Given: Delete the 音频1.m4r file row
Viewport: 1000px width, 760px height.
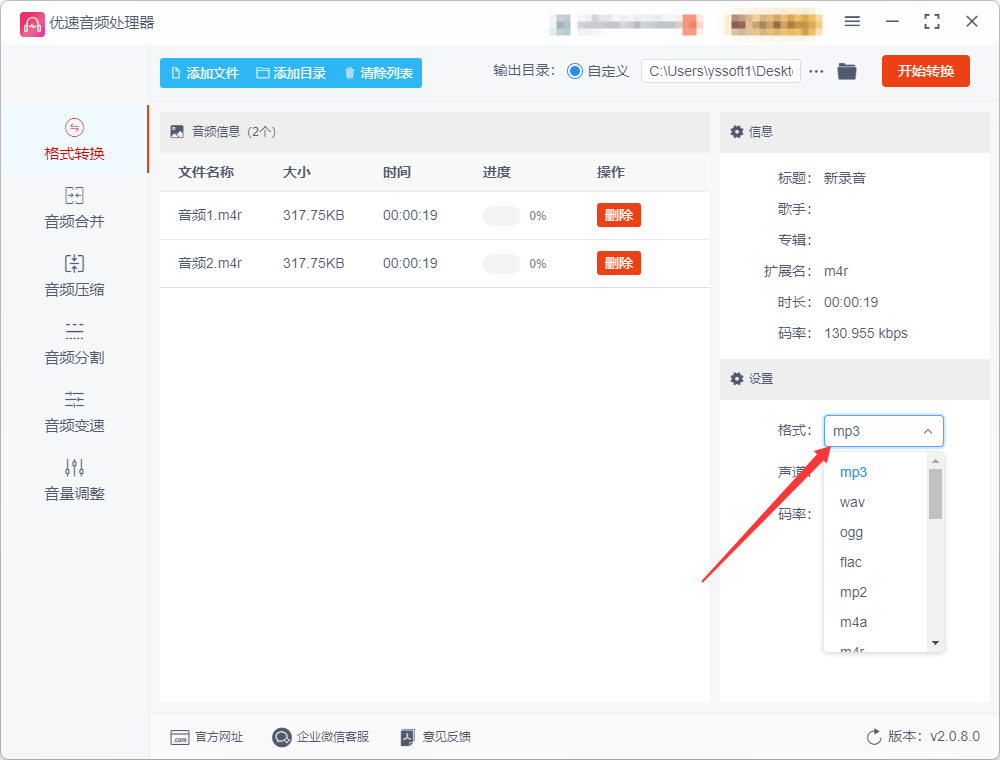Looking at the screenshot, I should [x=619, y=215].
